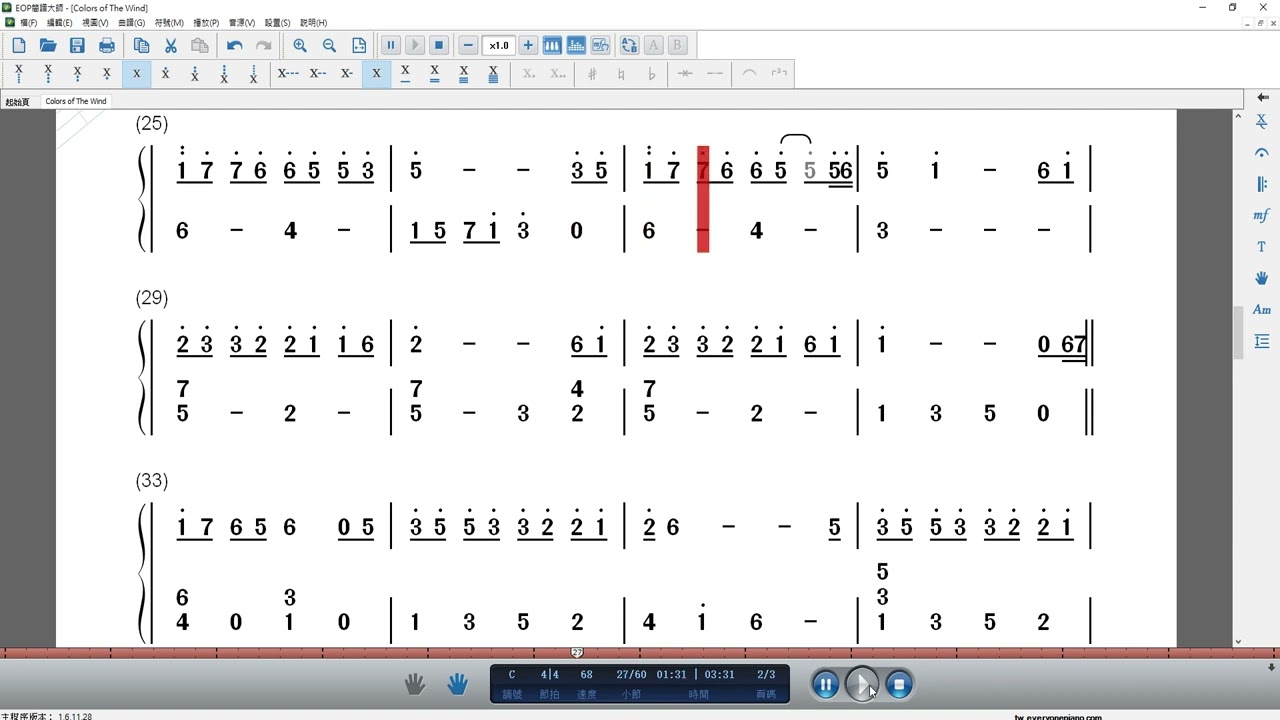This screenshot has width=1280, height=720.
Task: Increase playback speed with plus button
Action: pyautogui.click(x=528, y=45)
